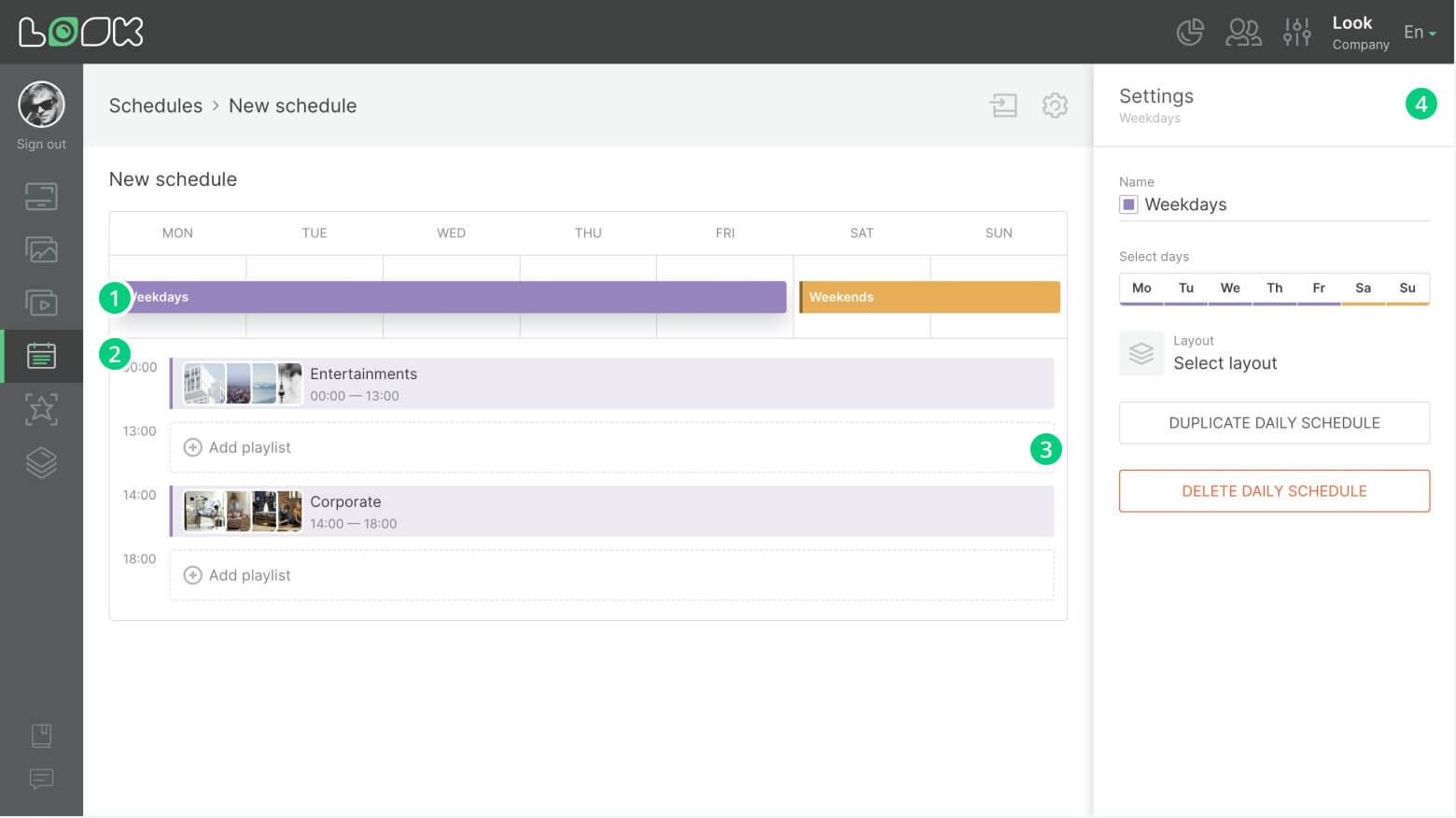Toggle Saturday in the Select days bar
This screenshot has height=818, width=1456.
coord(1363,289)
